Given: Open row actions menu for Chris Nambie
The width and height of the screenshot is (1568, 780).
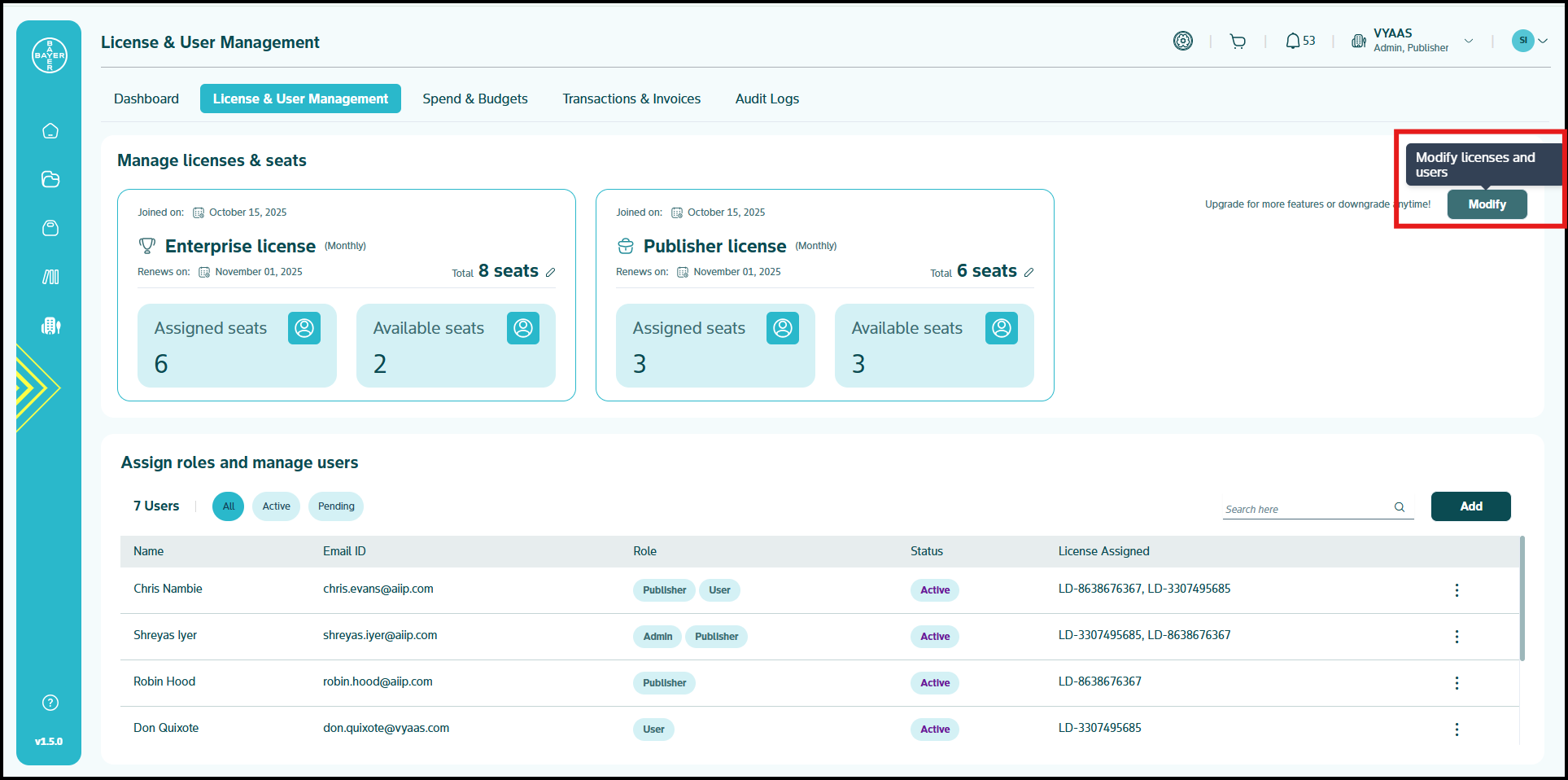Looking at the screenshot, I should click(1457, 590).
